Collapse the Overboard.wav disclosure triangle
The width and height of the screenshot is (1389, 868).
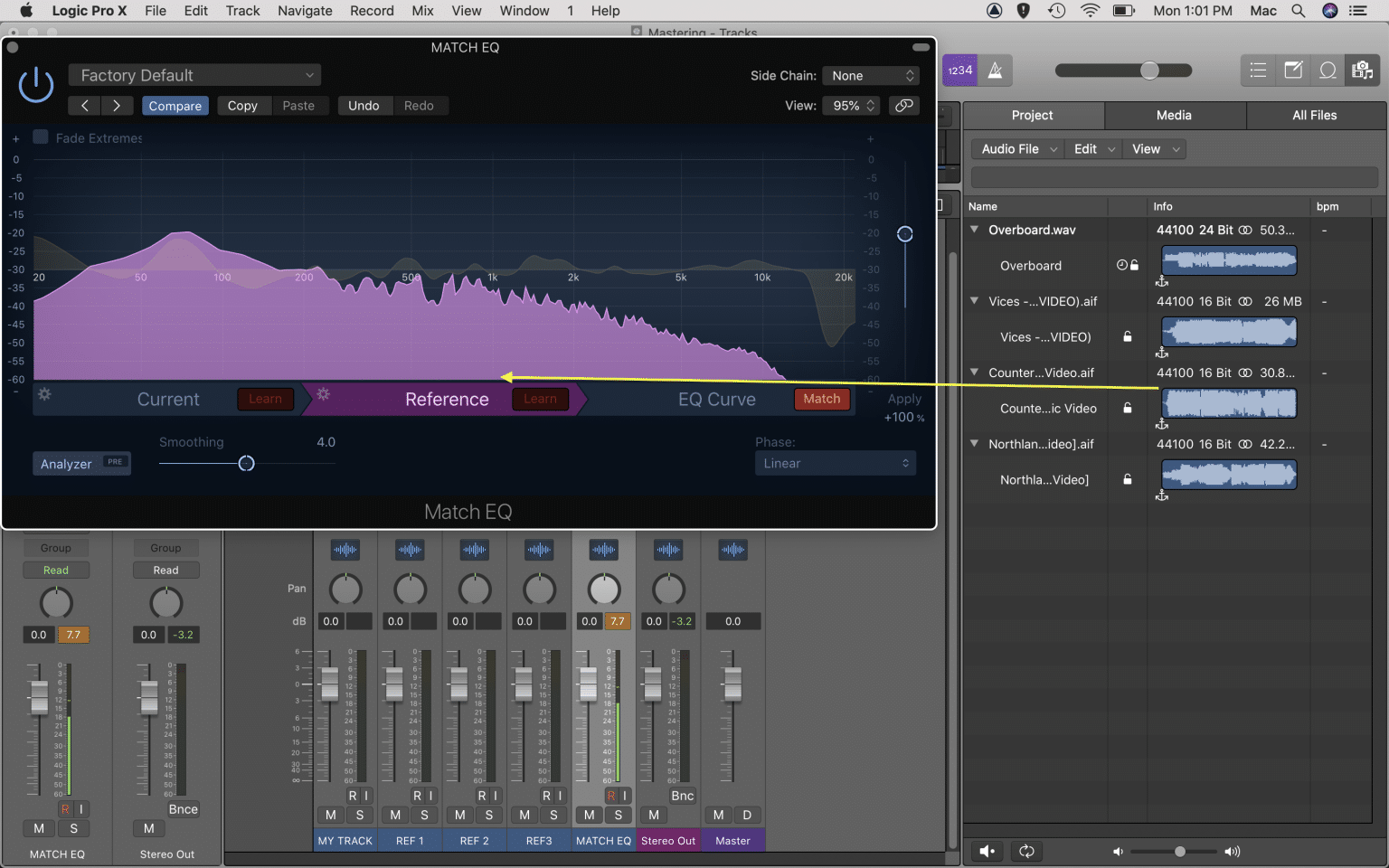tap(974, 230)
